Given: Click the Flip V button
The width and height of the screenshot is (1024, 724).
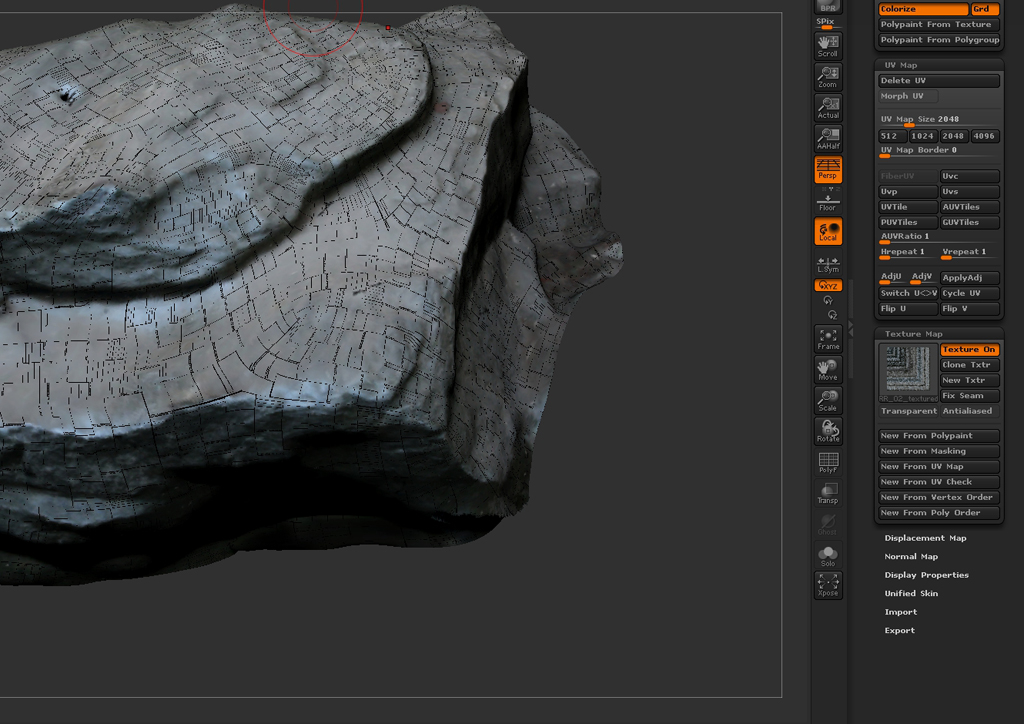Looking at the screenshot, I should pos(969,309).
